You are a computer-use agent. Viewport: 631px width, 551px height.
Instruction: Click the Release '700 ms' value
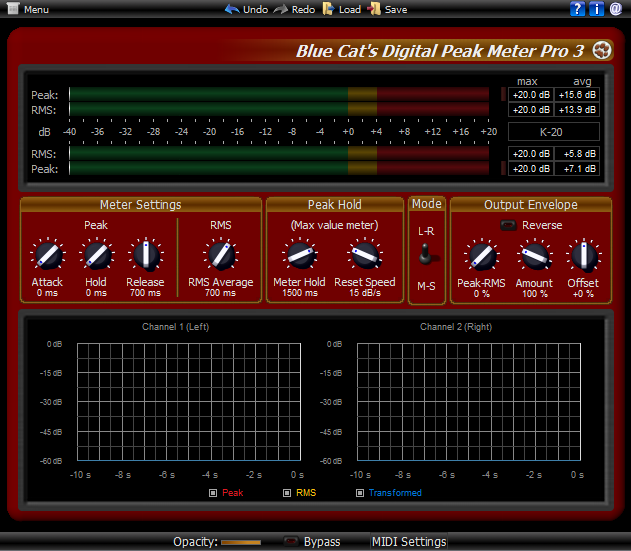click(x=145, y=293)
